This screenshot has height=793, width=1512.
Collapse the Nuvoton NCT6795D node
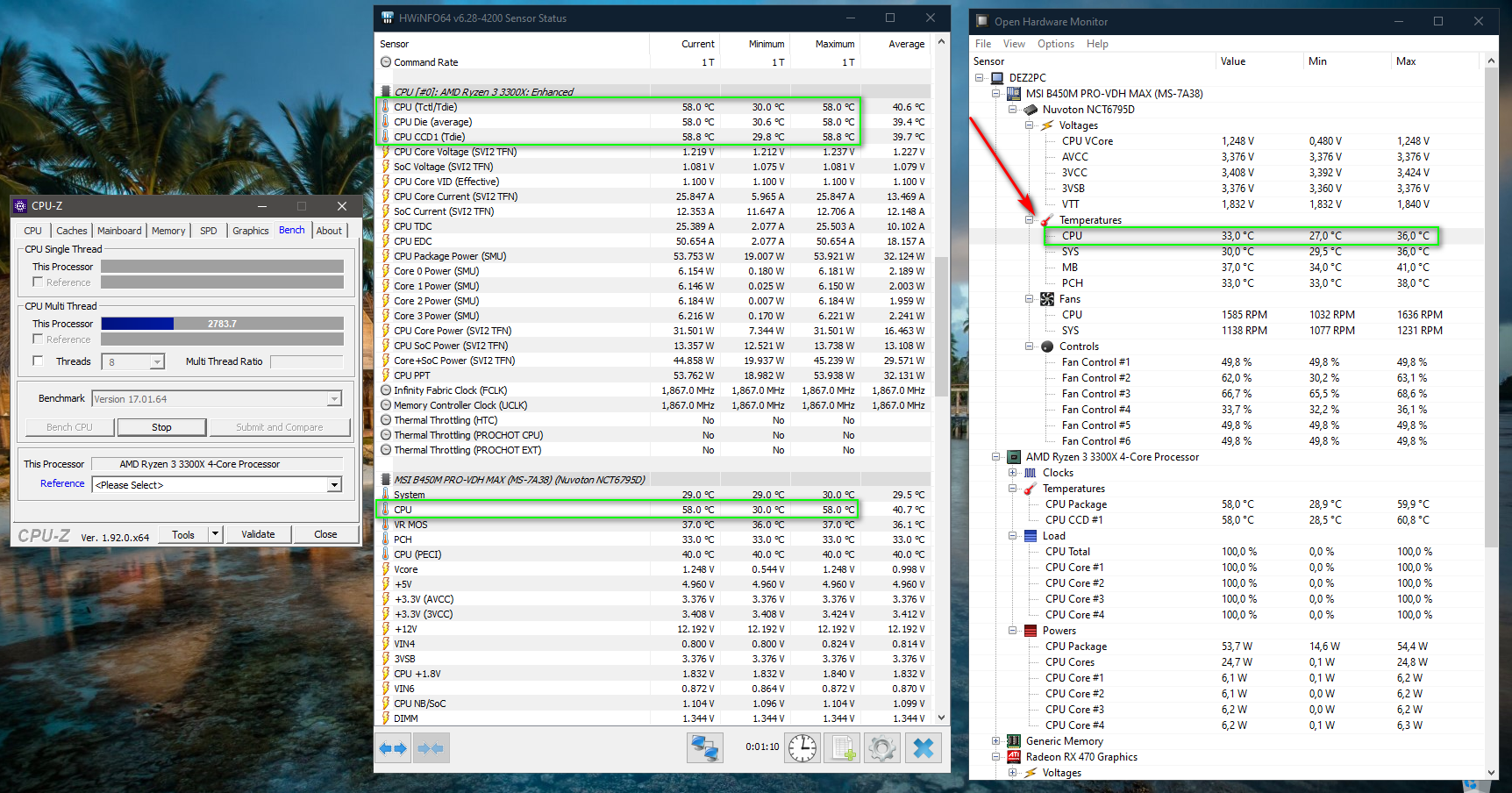click(1013, 110)
